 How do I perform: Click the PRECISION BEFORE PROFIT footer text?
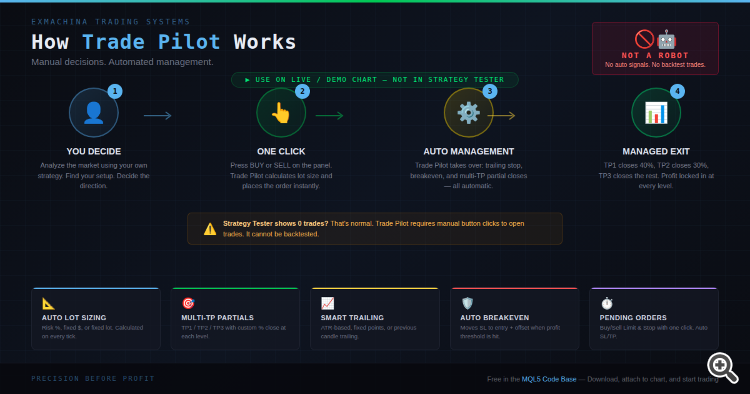click(x=93, y=378)
